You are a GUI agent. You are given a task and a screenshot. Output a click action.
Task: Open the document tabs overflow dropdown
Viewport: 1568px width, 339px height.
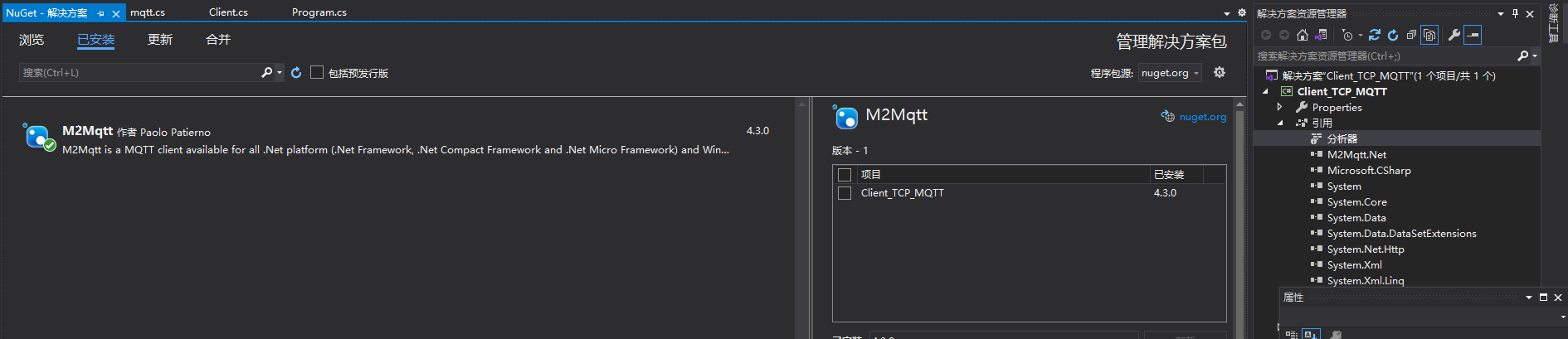point(1227,13)
